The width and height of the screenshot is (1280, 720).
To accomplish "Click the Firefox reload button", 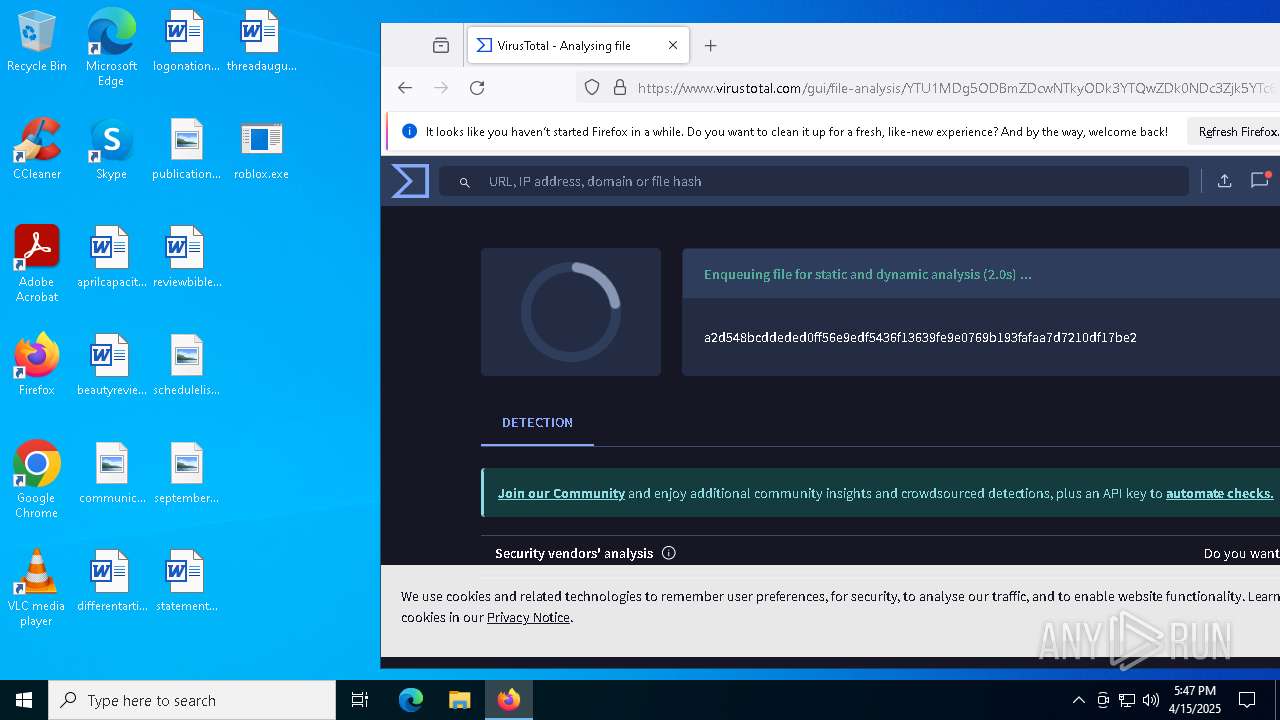I will click(x=477, y=88).
